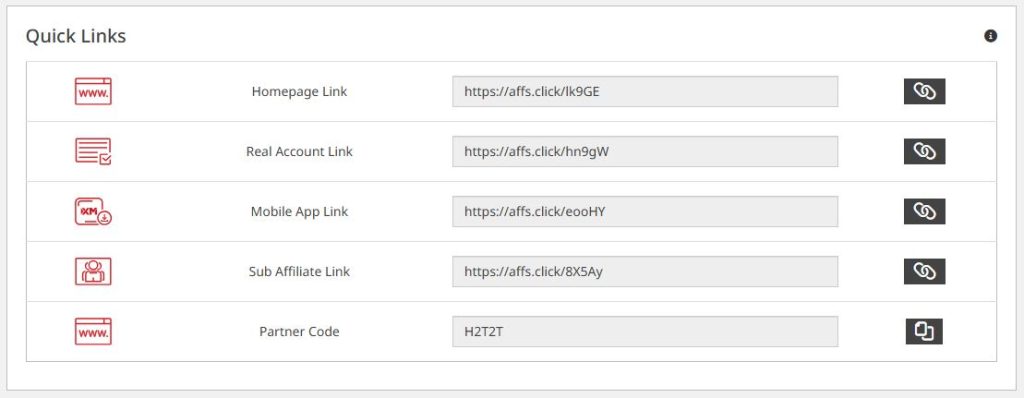This screenshot has height=398, width=1024.
Task: Click the Sub Affiliate Link label
Action: coord(299,271)
